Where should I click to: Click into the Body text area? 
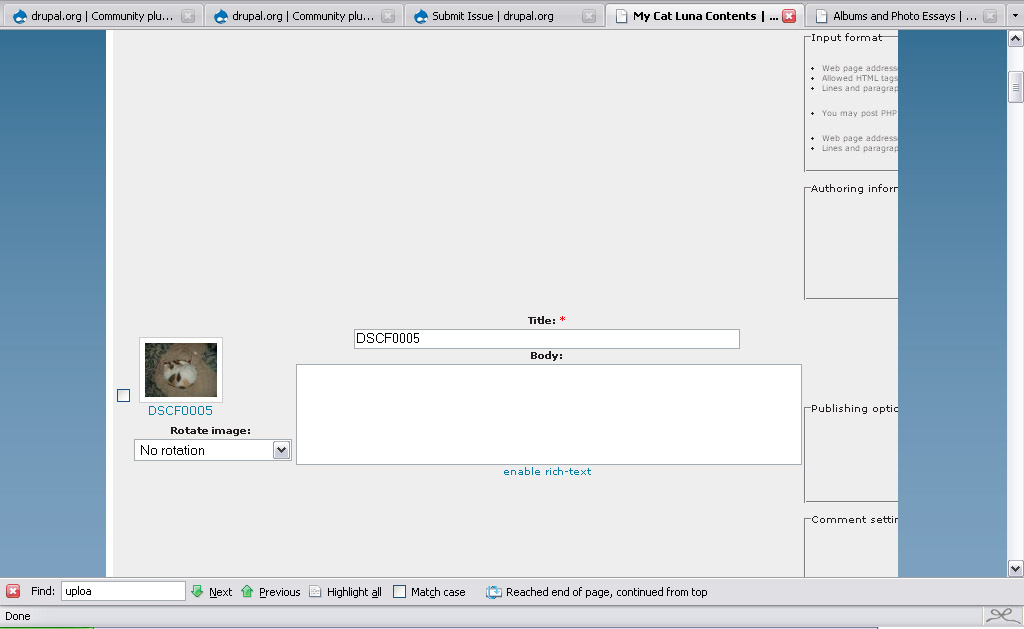click(549, 415)
